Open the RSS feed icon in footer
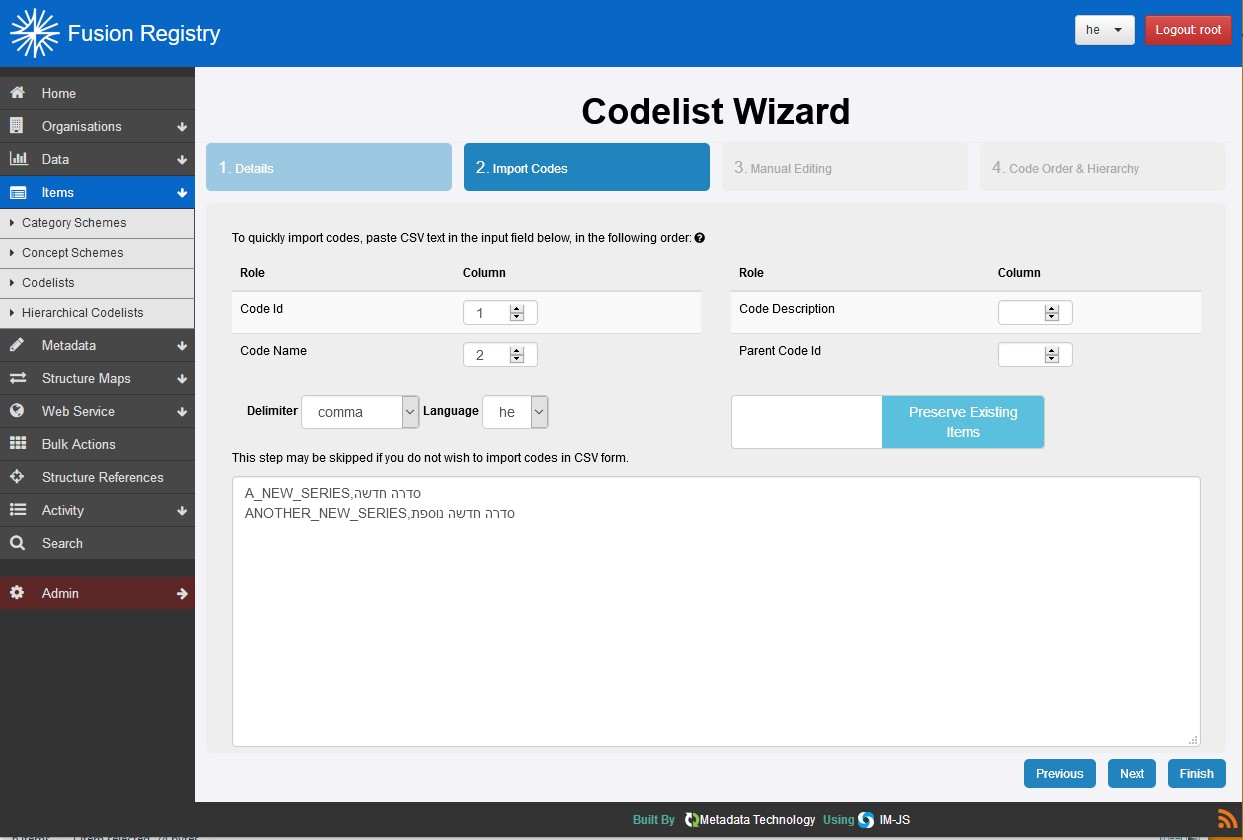This screenshot has height=840, width=1243. (x=1227, y=819)
